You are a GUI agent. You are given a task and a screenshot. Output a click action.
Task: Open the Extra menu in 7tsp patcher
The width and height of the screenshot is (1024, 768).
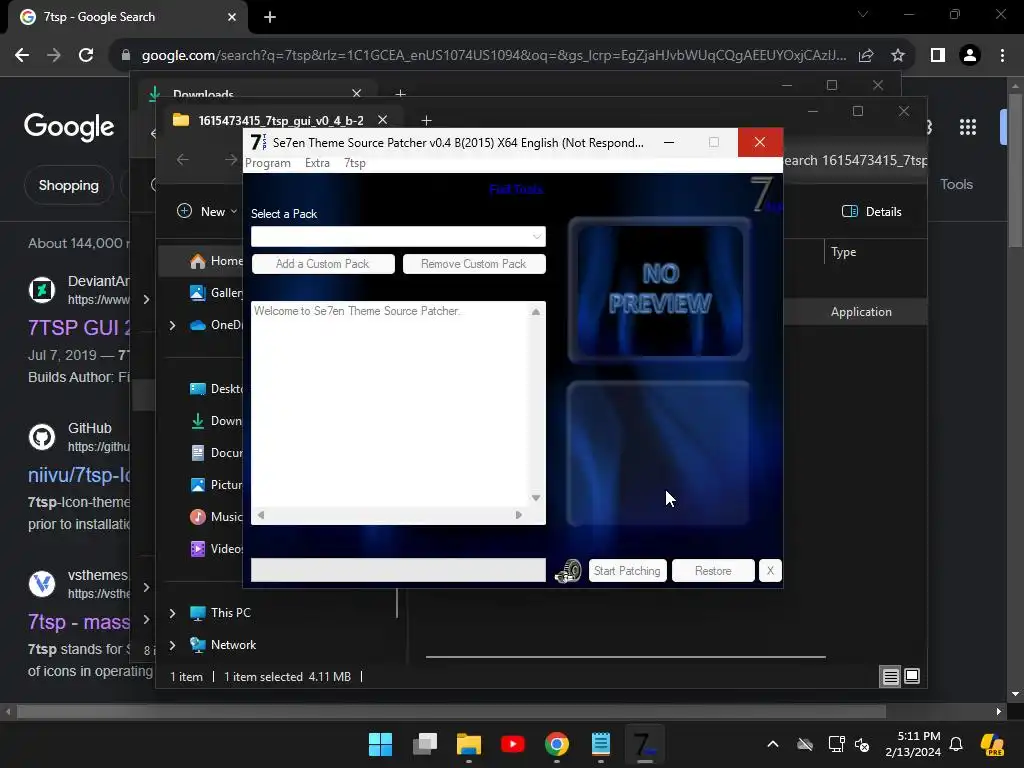[x=317, y=163]
